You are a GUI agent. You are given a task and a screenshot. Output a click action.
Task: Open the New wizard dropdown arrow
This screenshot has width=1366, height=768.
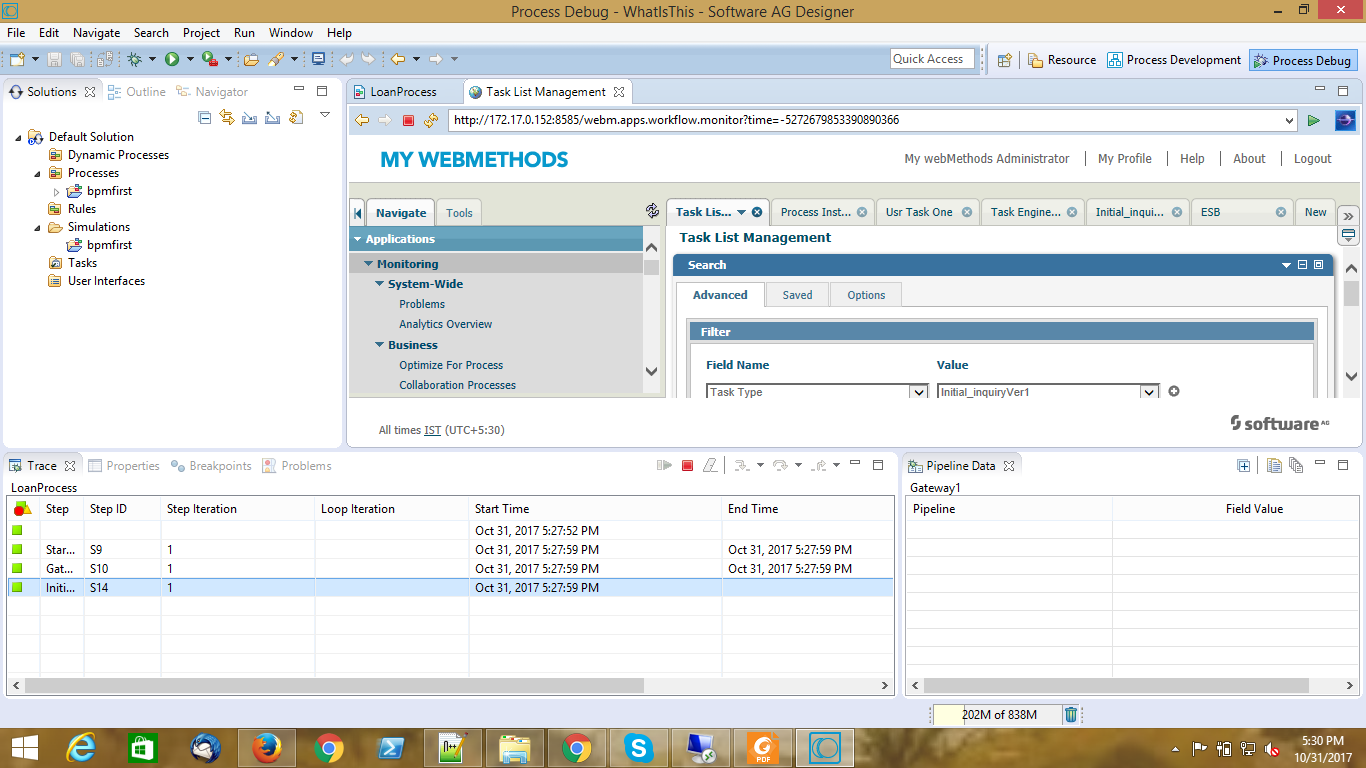35,59
